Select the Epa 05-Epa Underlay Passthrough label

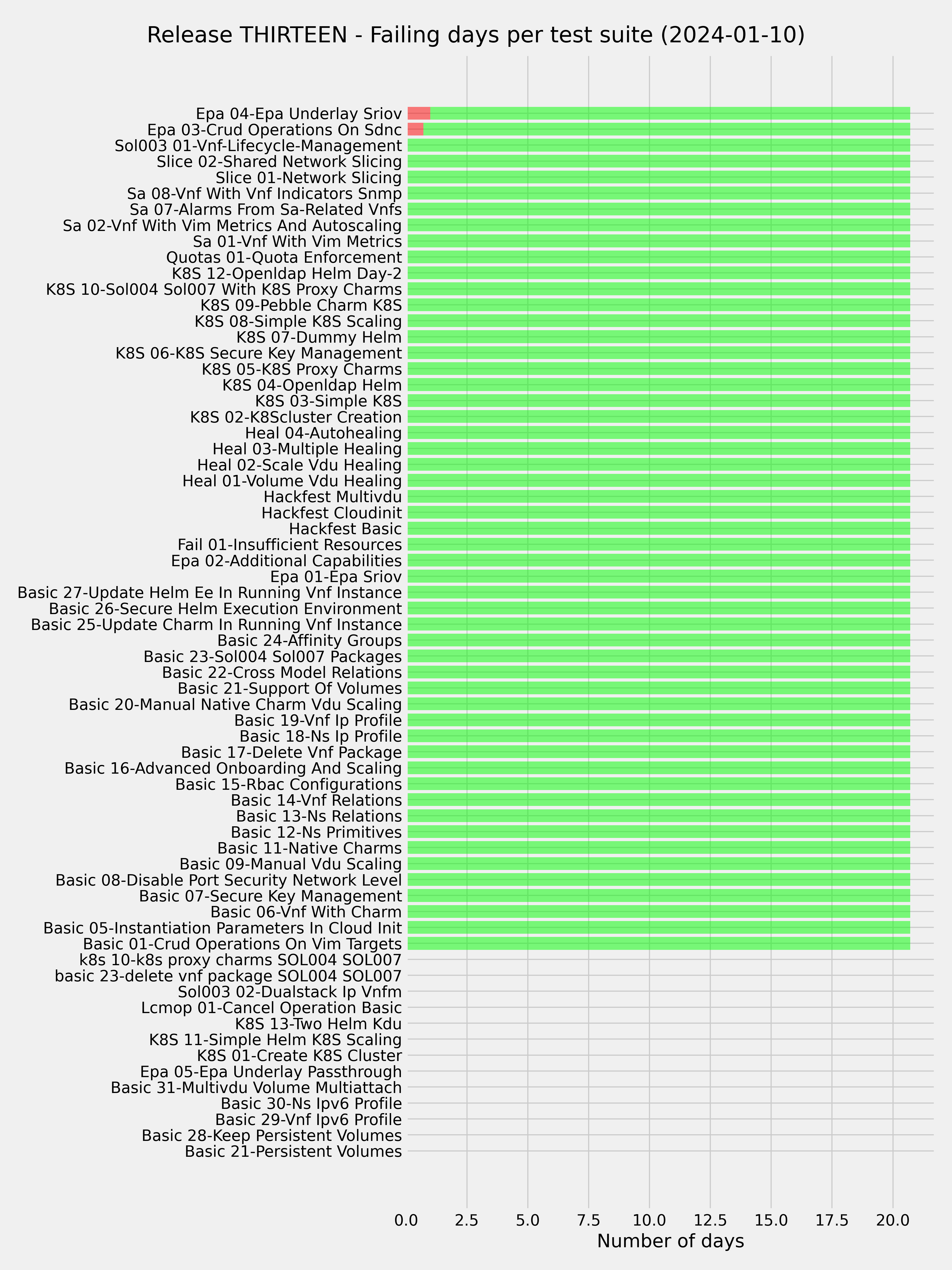pyautogui.click(x=271, y=1071)
